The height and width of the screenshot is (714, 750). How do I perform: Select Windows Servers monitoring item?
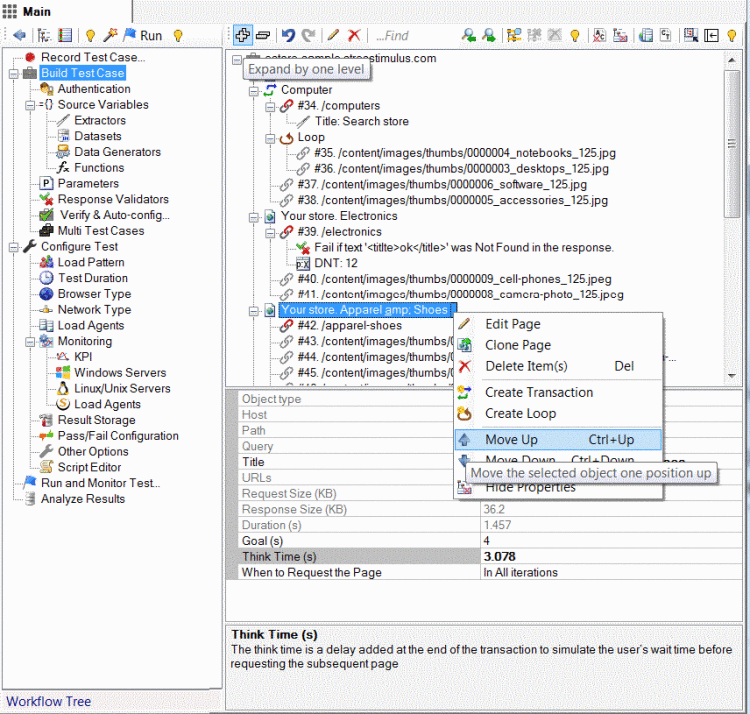(x=120, y=373)
